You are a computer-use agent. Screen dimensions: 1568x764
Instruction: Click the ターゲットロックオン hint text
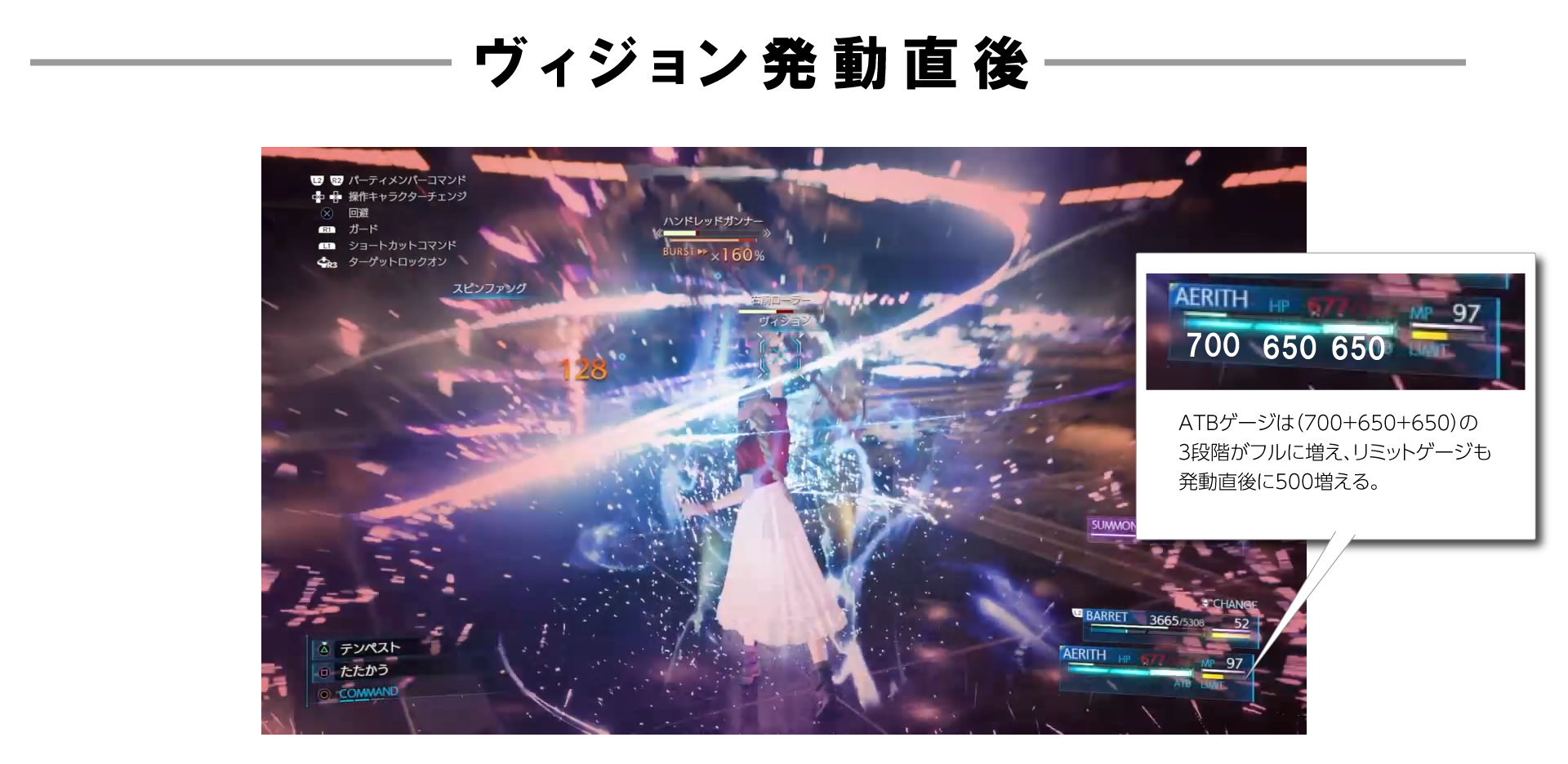tap(398, 262)
